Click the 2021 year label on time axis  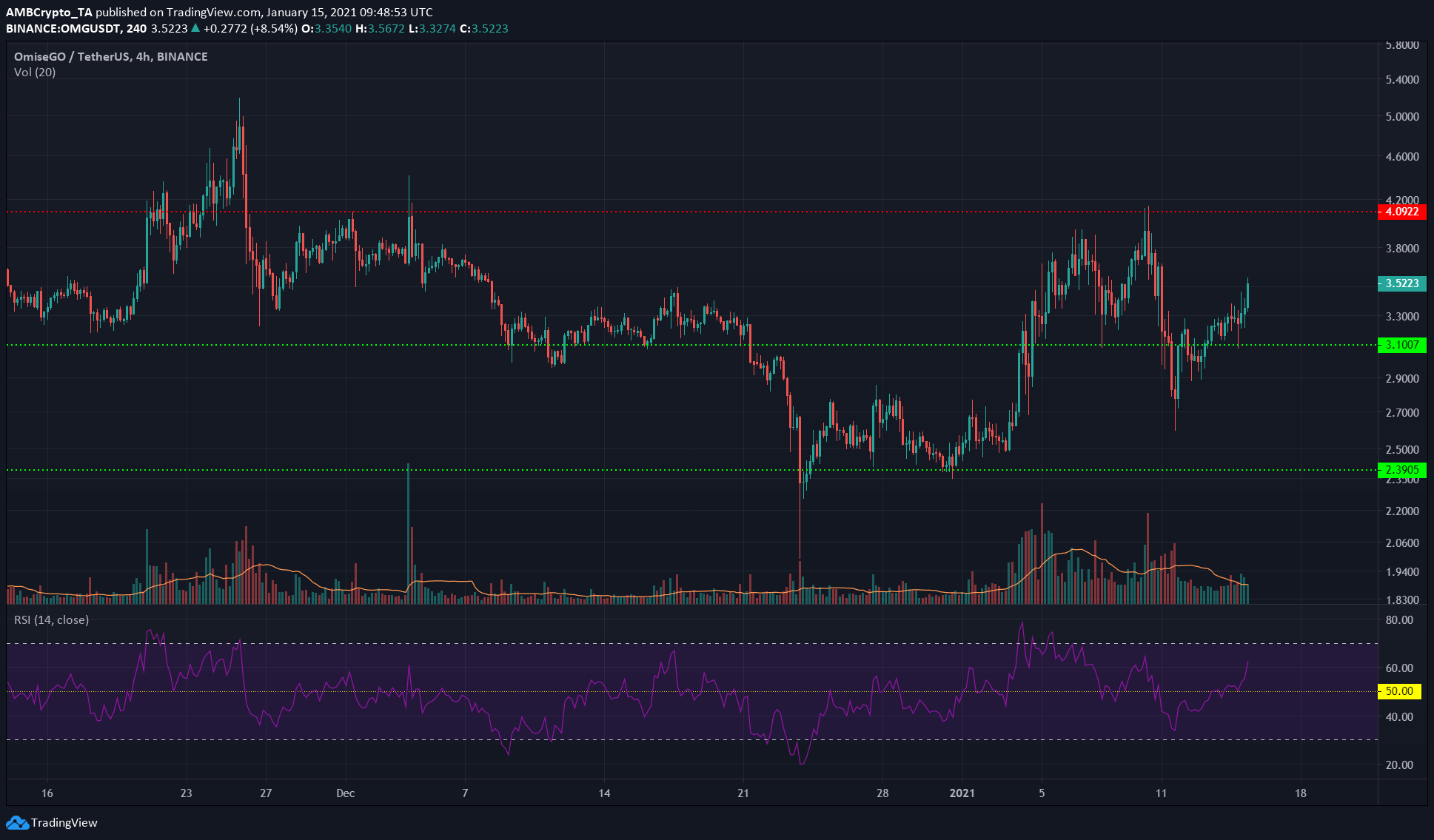(962, 793)
